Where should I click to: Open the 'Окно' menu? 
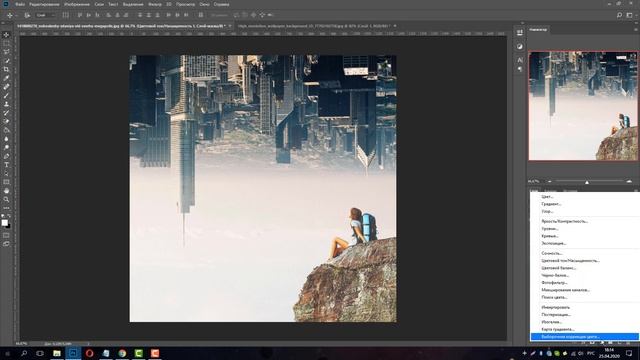point(204,4)
